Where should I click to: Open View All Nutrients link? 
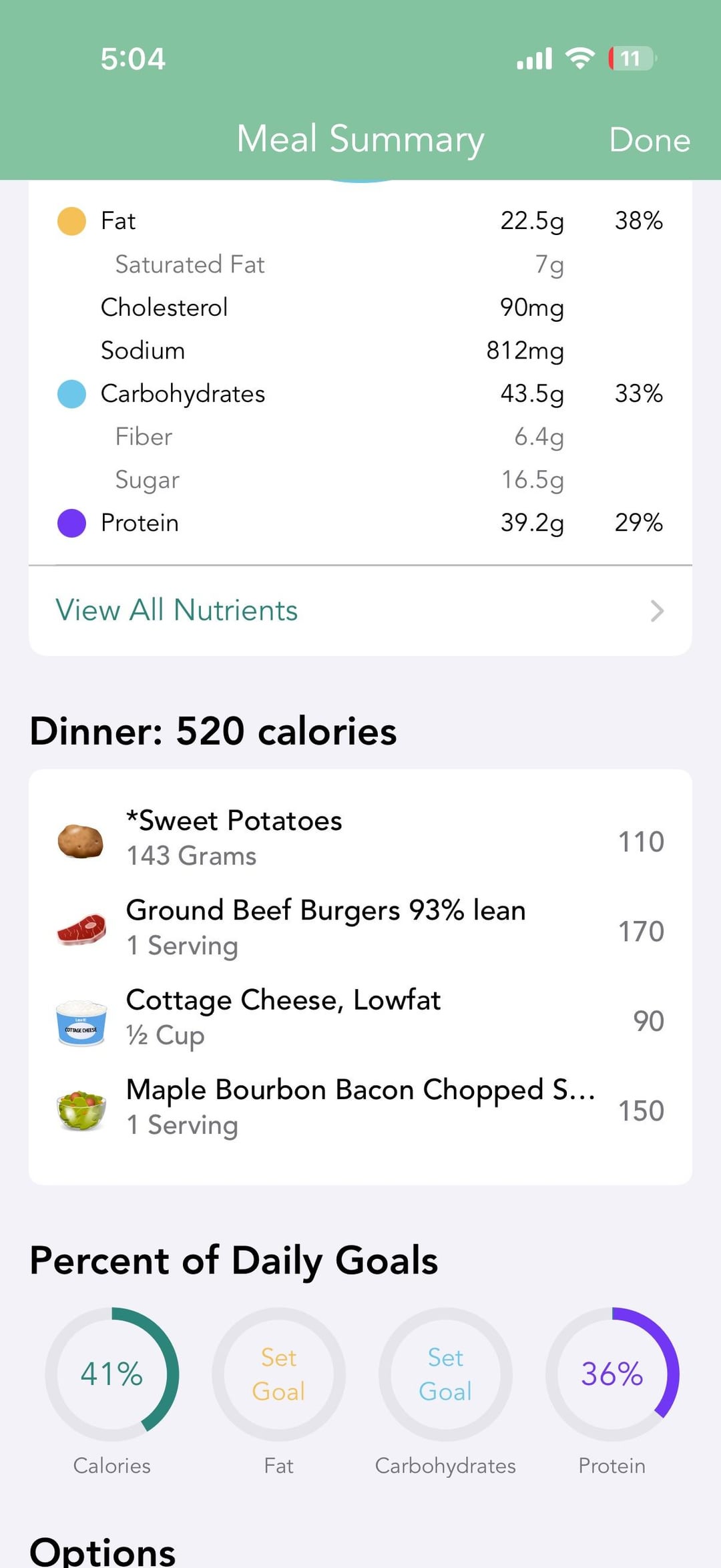click(177, 610)
